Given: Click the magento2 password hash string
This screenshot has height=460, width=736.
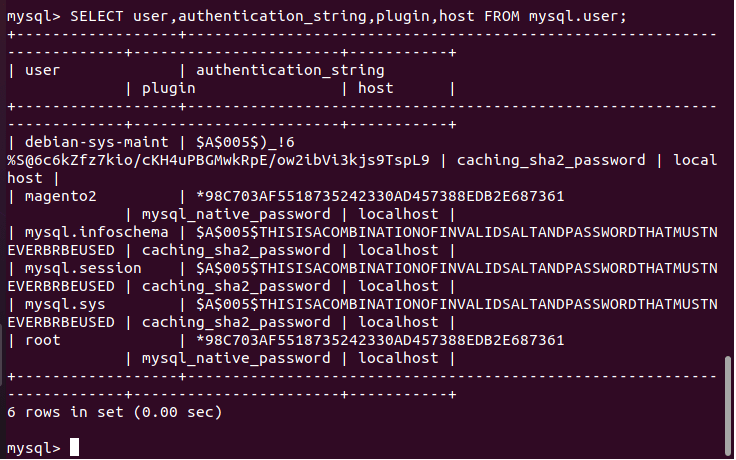Looking at the screenshot, I should 380,196.
